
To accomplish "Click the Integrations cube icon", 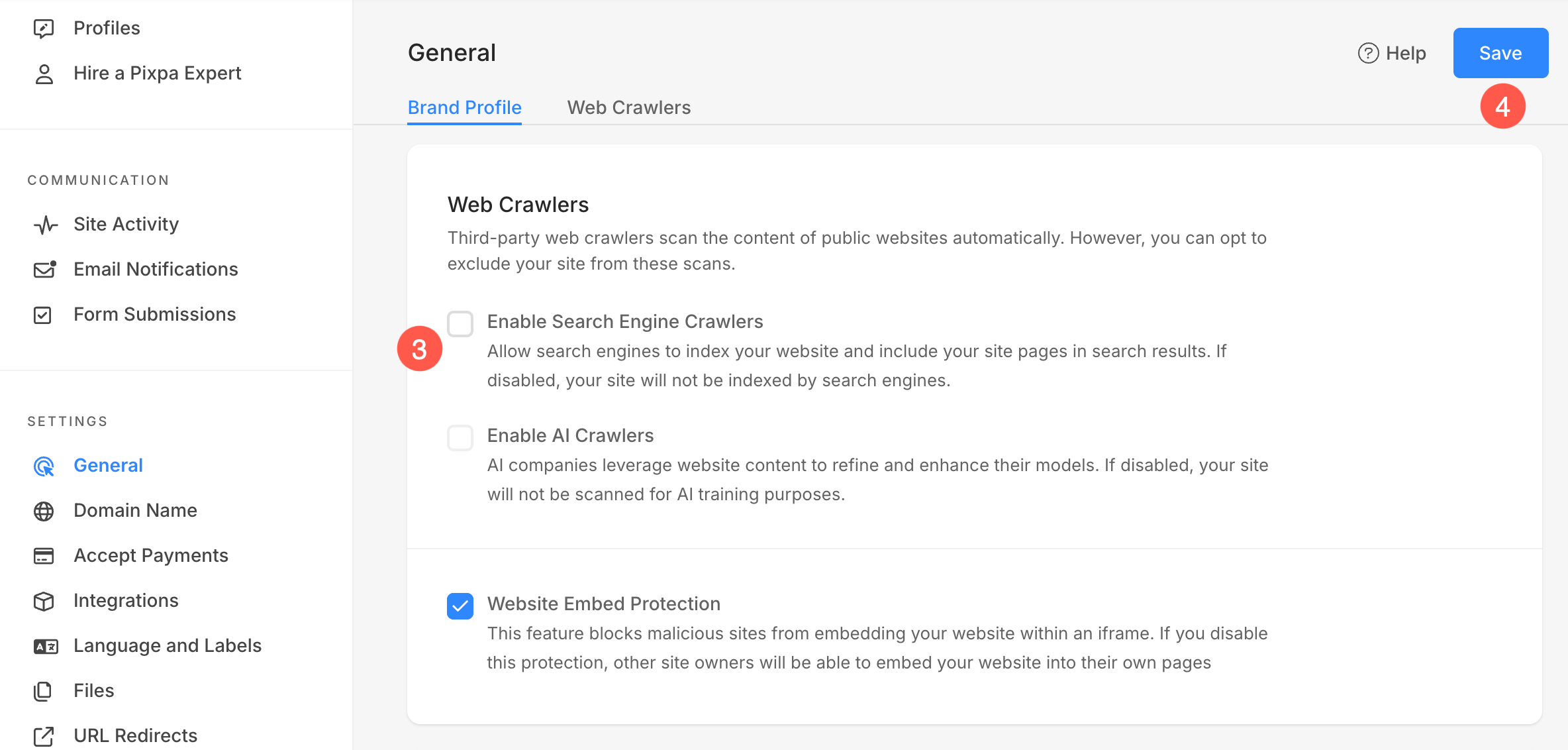I will pyautogui.click(x=44, y=601).
